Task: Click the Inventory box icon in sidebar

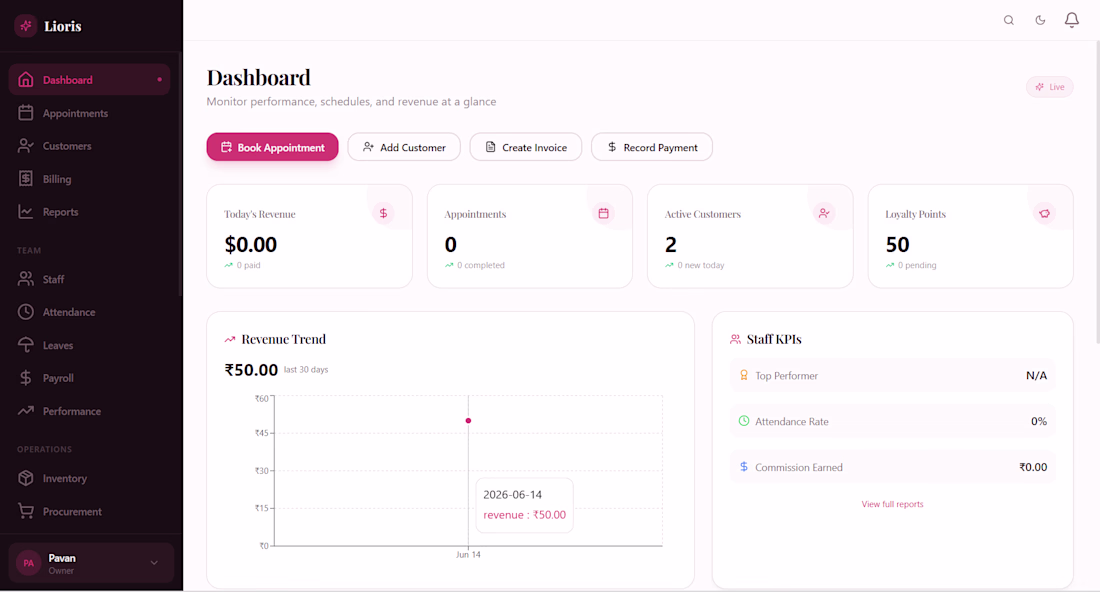Action: point(26,478)
